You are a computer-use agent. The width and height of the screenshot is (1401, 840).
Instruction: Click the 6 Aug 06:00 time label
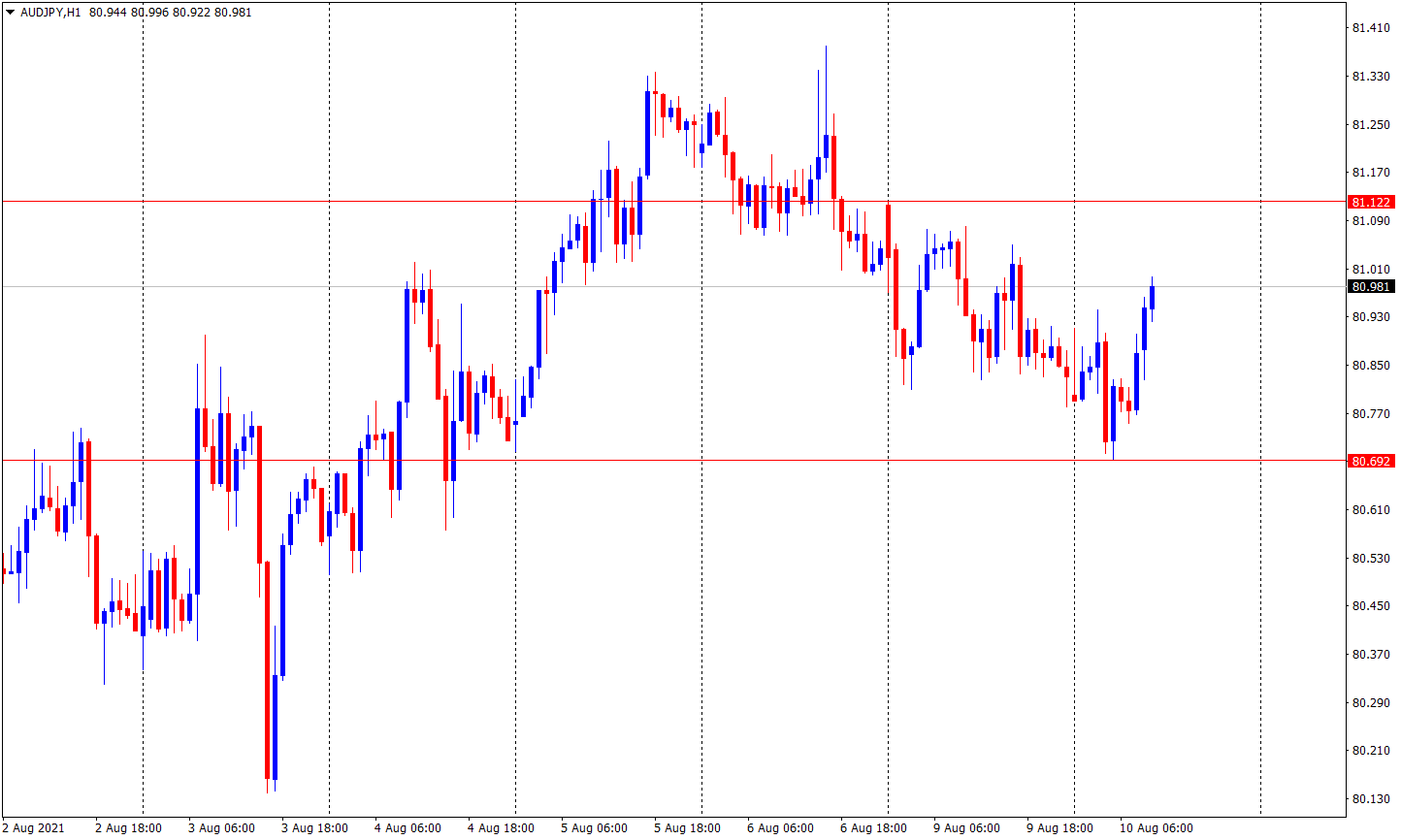pos(780,828)
